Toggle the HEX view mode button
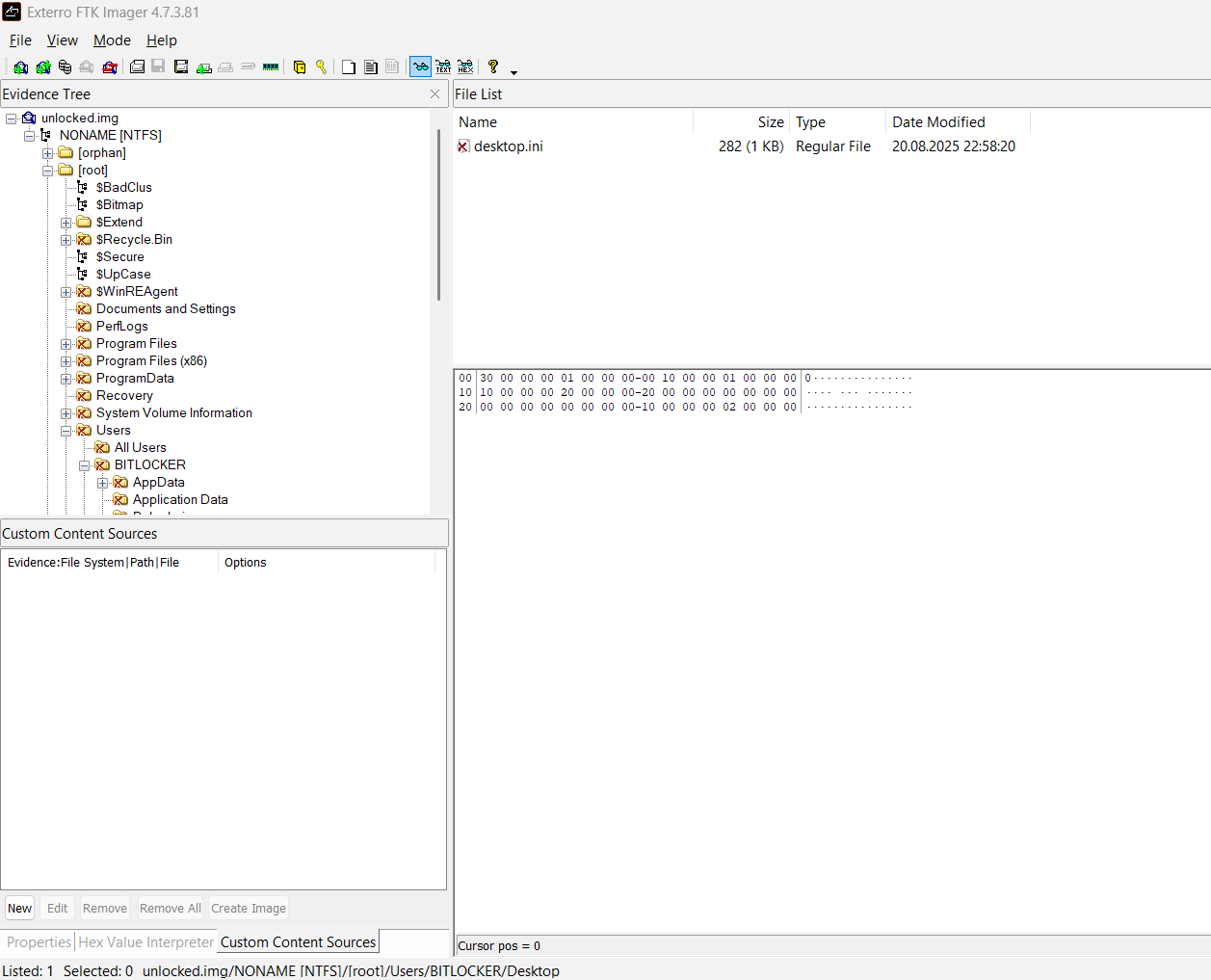The width and height of the screenshot is (1211, 980). 465,67
